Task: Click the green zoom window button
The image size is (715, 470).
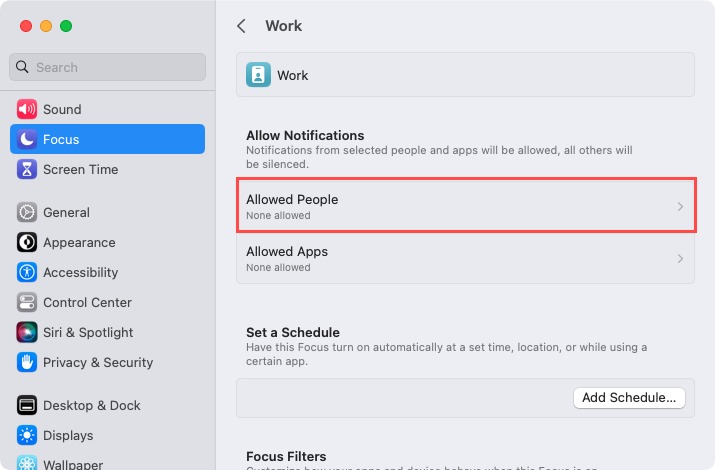Action: click(x=66, y=26)
